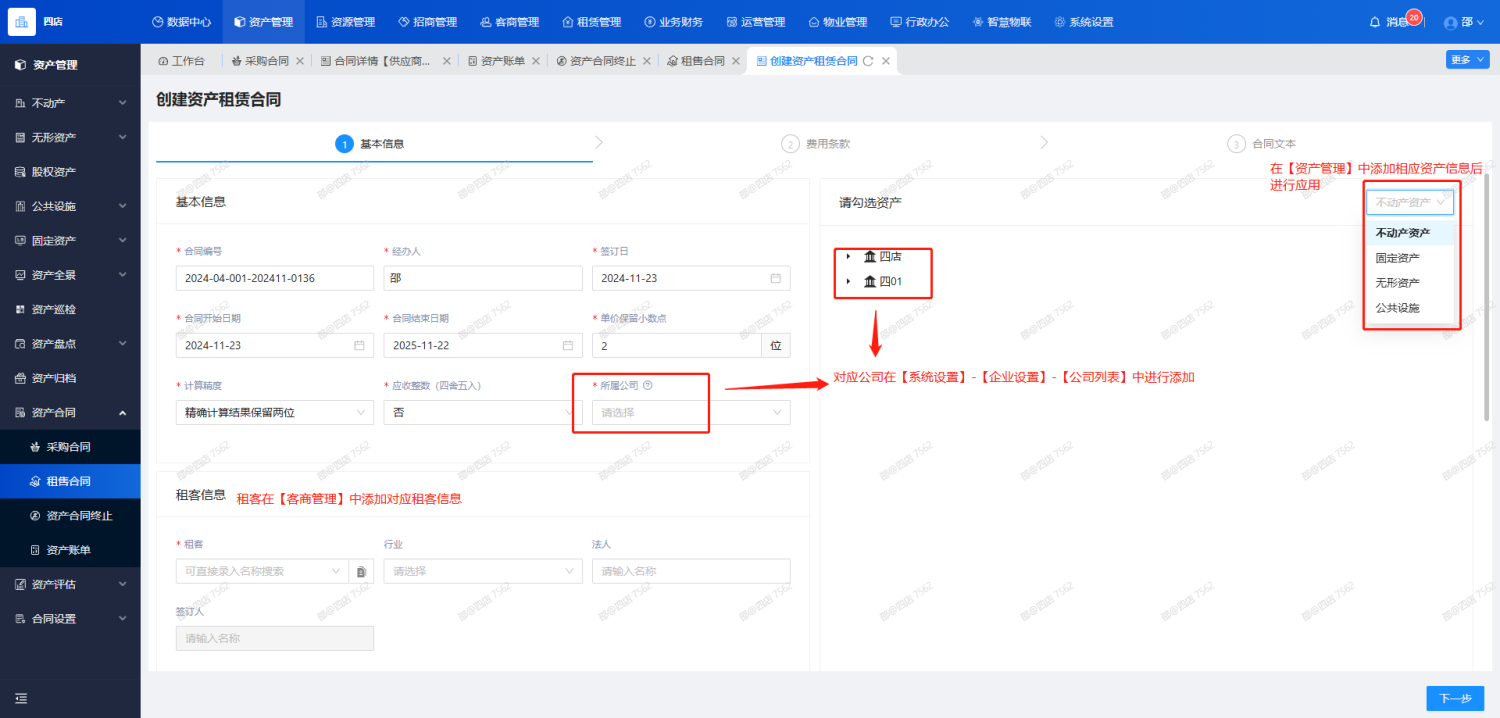Expand 公共设施 in the sidebar
Image resolution: width=1500 pixels, height=718 pixels.
tap(70, 206)
